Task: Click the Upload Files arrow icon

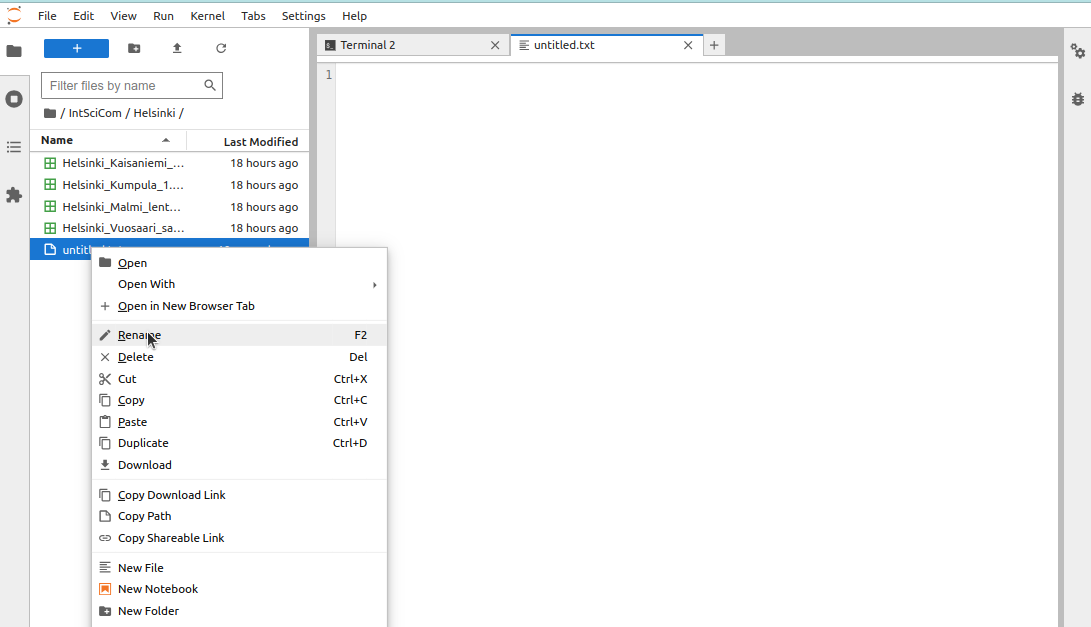Action: (177, 48)
